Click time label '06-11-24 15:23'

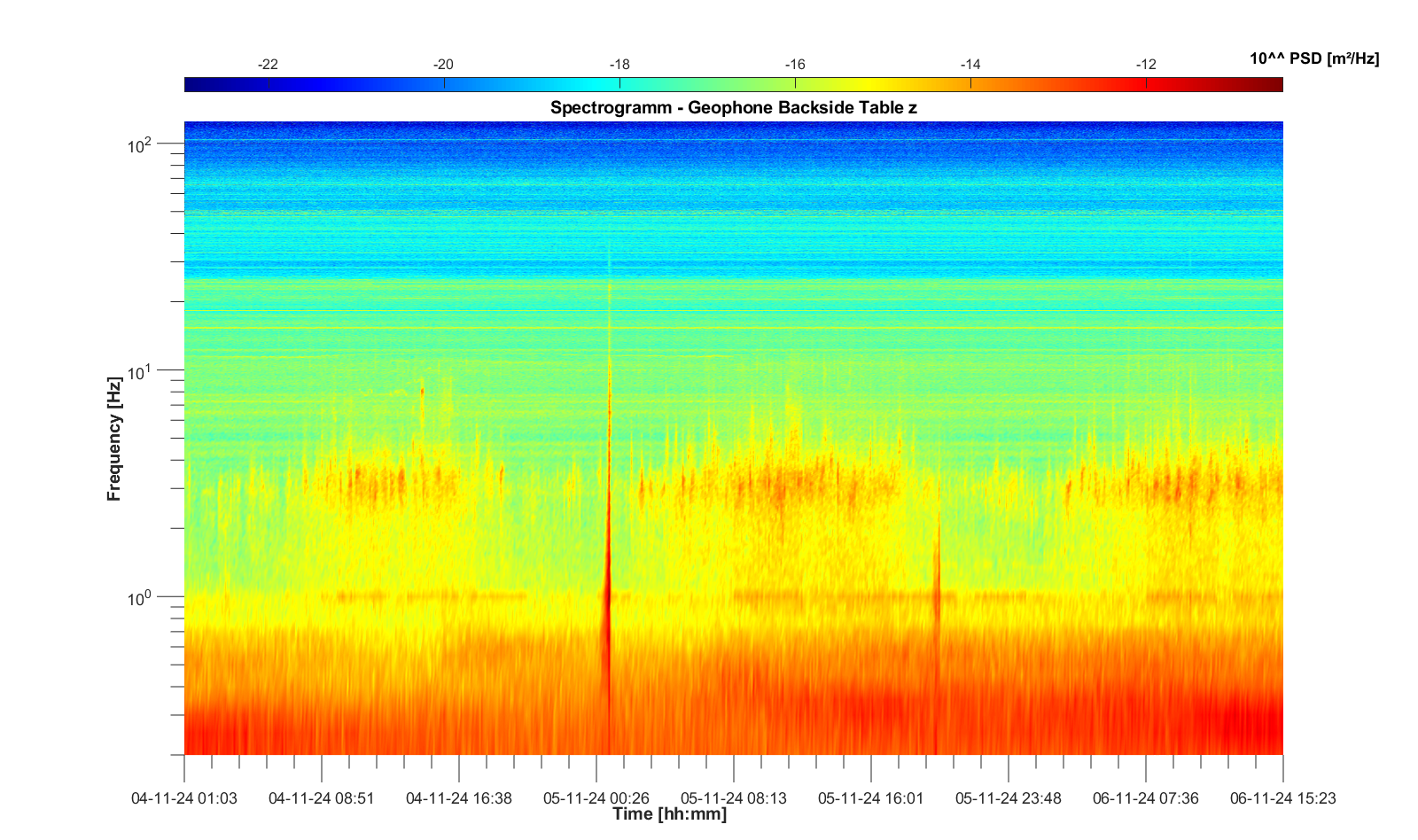tap(1283, 798)
